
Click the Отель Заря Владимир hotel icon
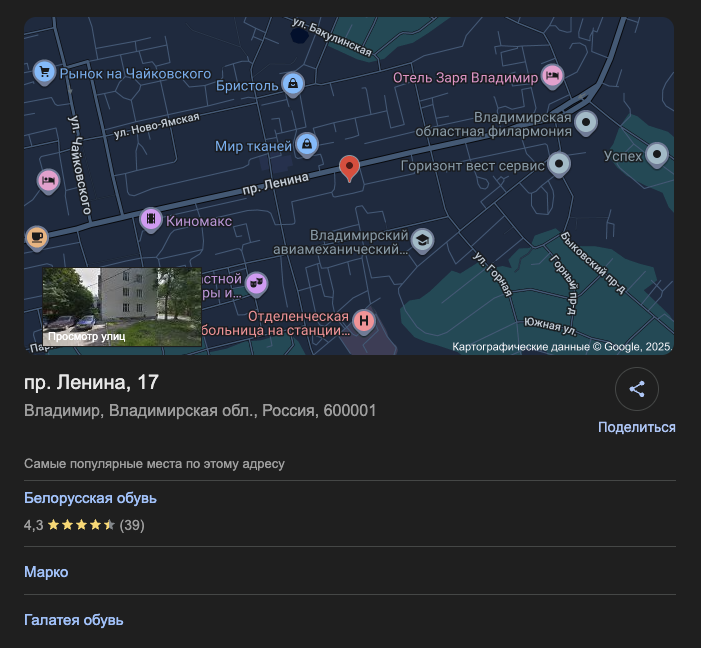pyautogui.click(x=553, y=75)
